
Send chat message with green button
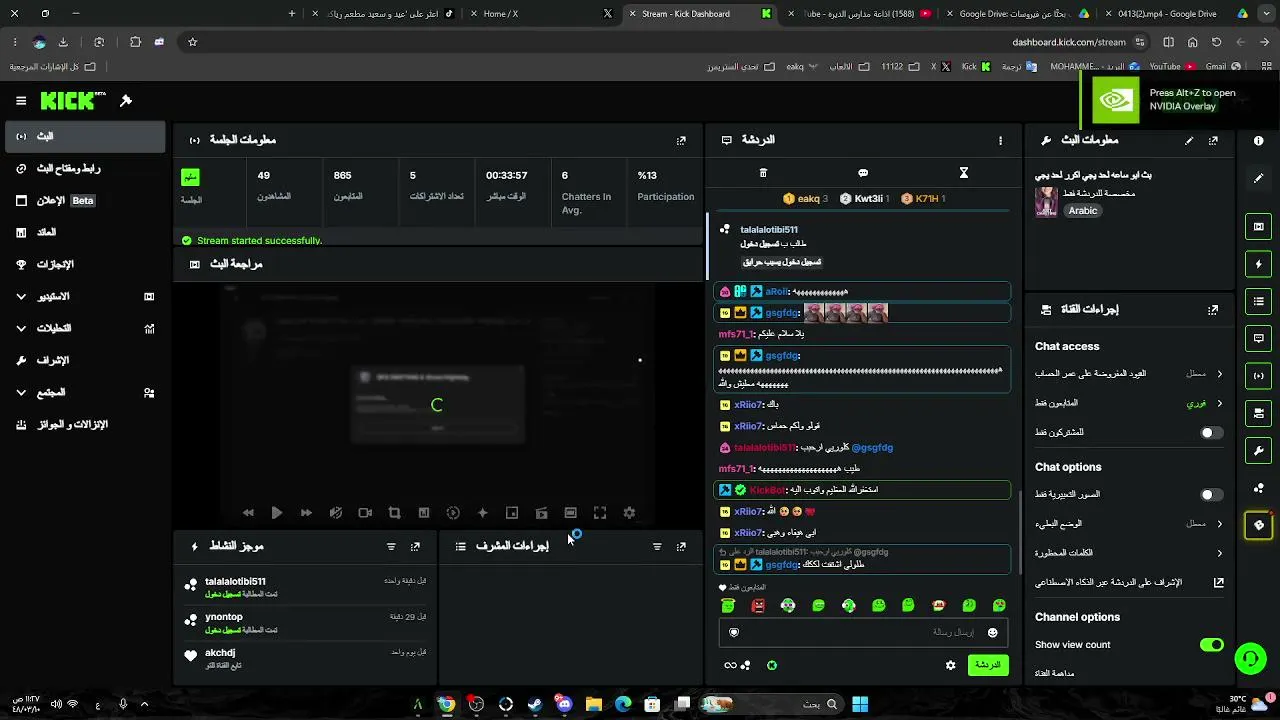(x=988, y=665)
